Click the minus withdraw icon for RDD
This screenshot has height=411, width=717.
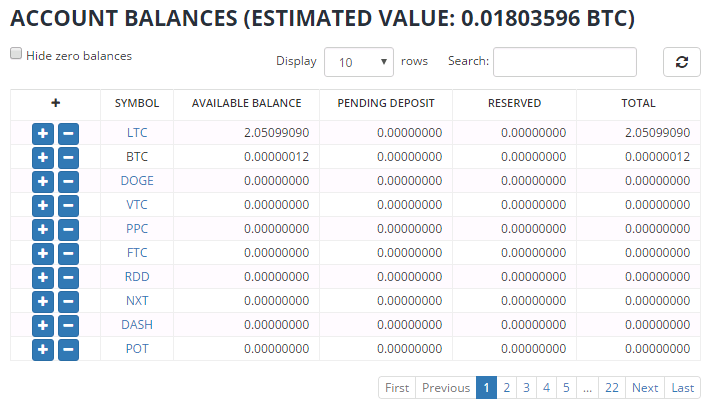pyautogui.click(x=68, y=277)
